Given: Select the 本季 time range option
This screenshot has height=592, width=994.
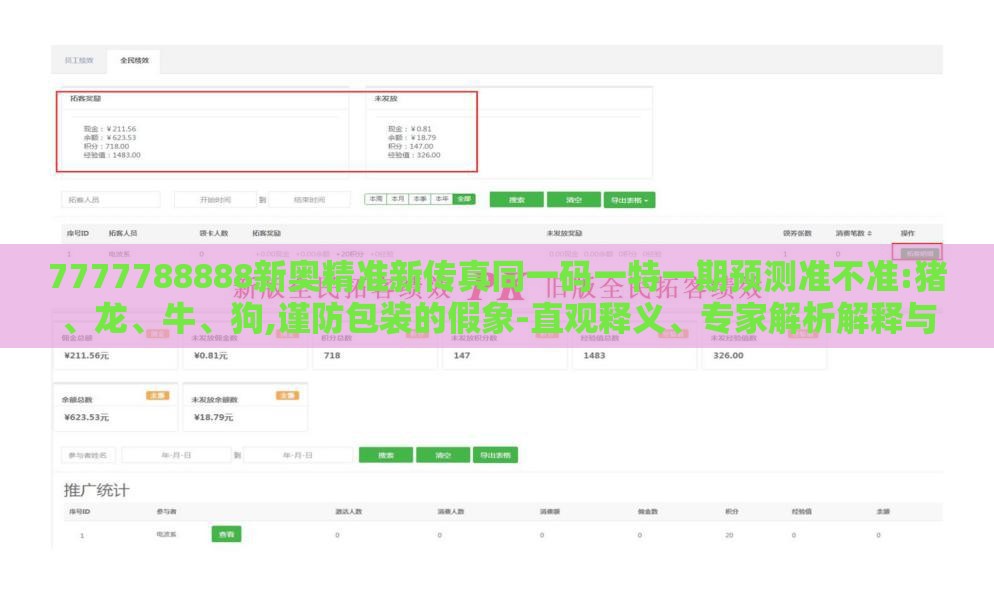Looking at the screenshot, I should tap(420, 199).
